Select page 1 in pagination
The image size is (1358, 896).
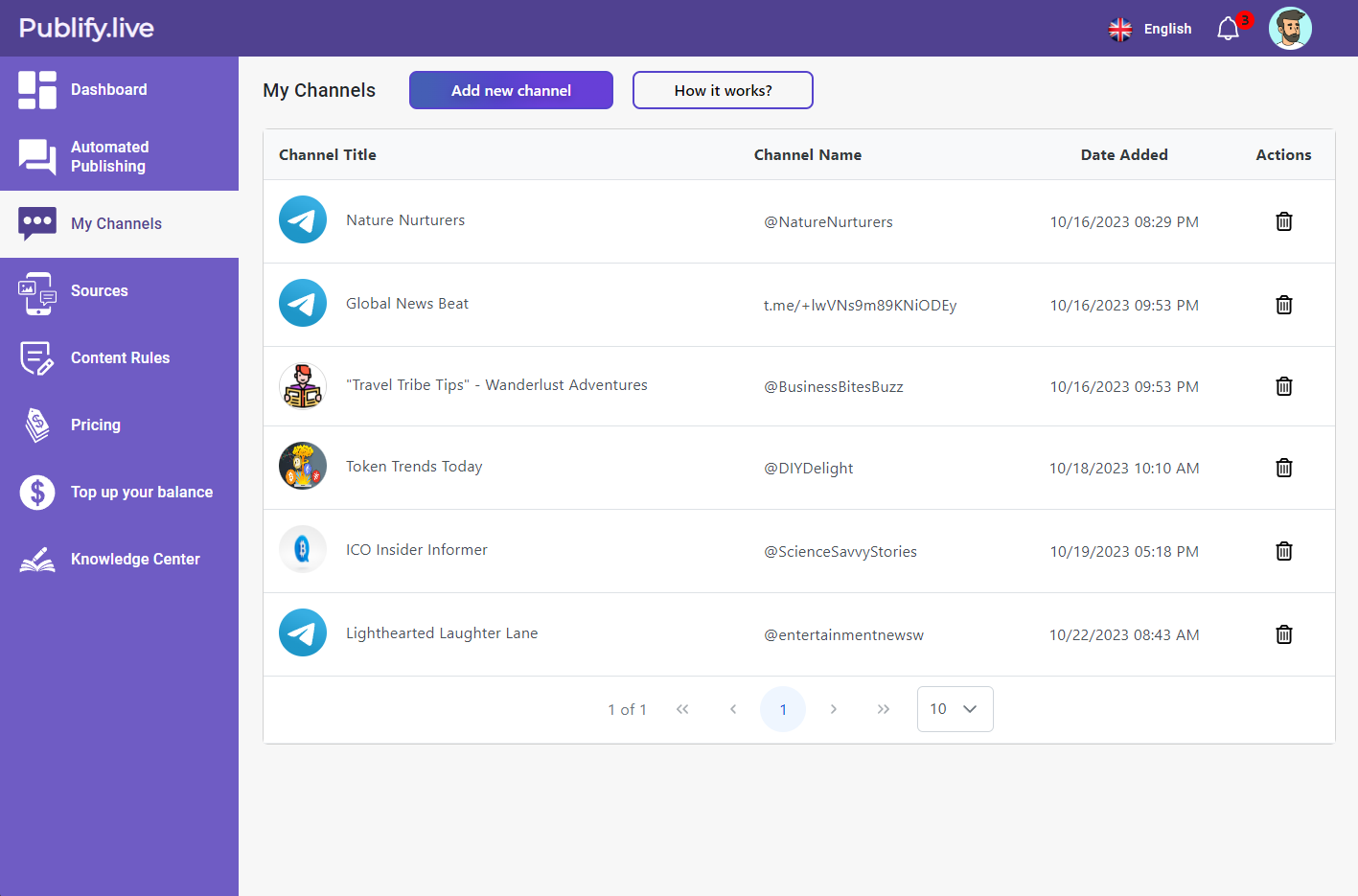pos(783,709)
